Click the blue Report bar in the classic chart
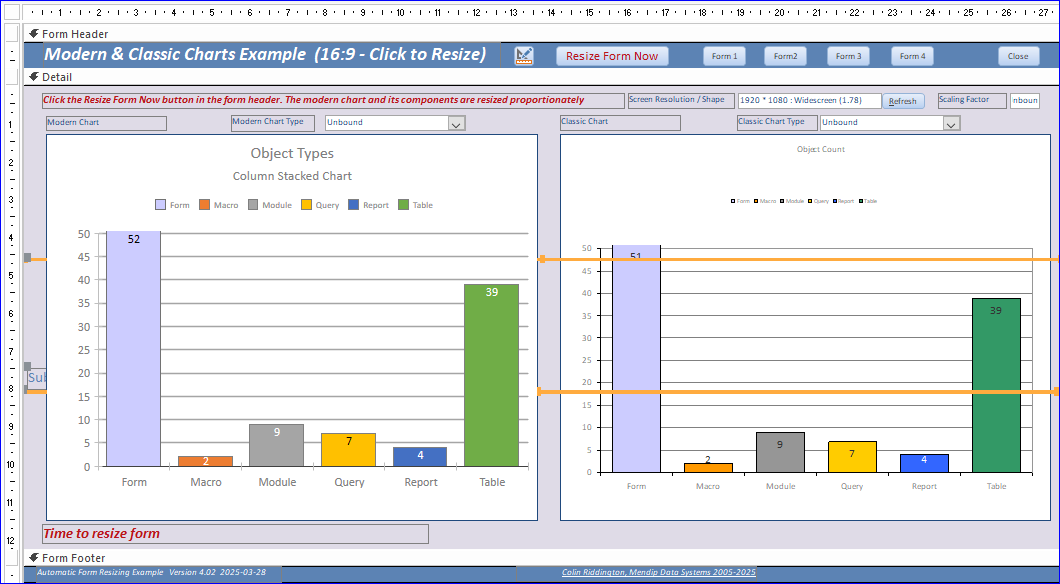The height and width of the screenshot is (584, 1060). (x=924, y=464)
